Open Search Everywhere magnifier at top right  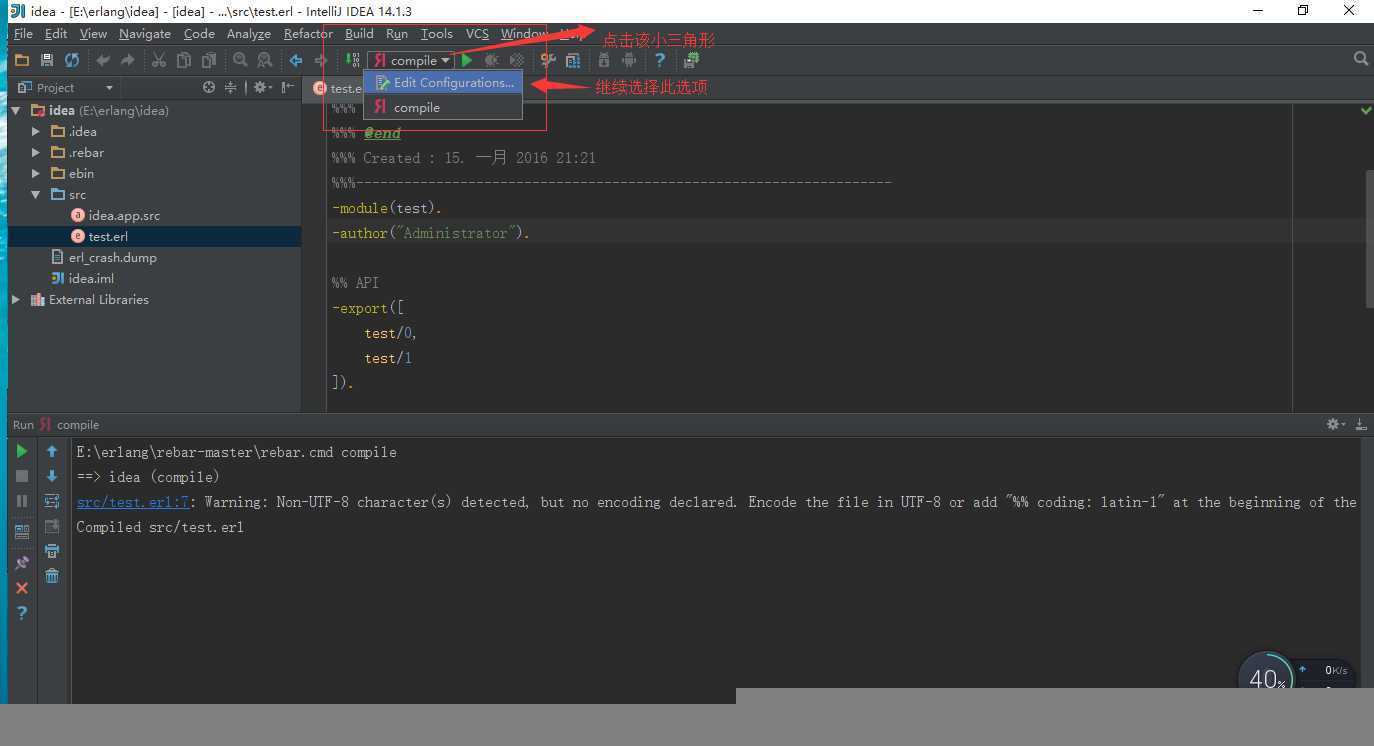point(1361,59)
